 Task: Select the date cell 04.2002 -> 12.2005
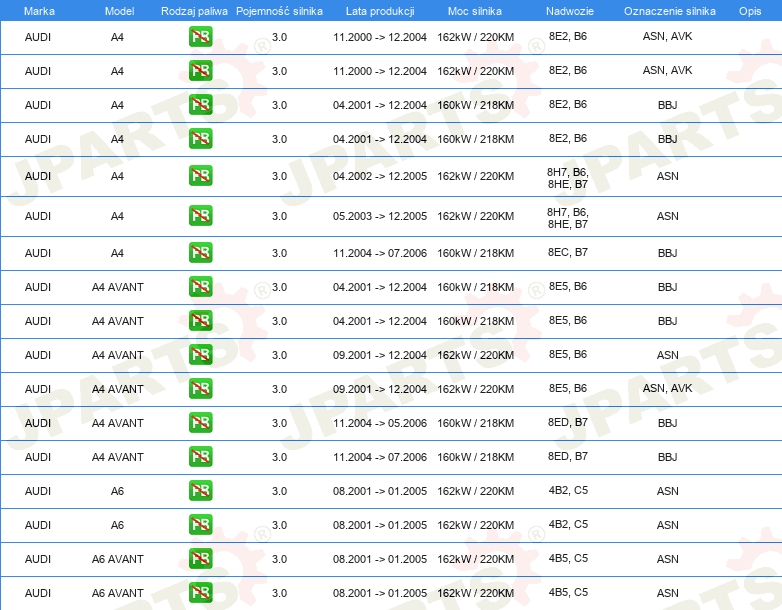[x=380, y=176]
